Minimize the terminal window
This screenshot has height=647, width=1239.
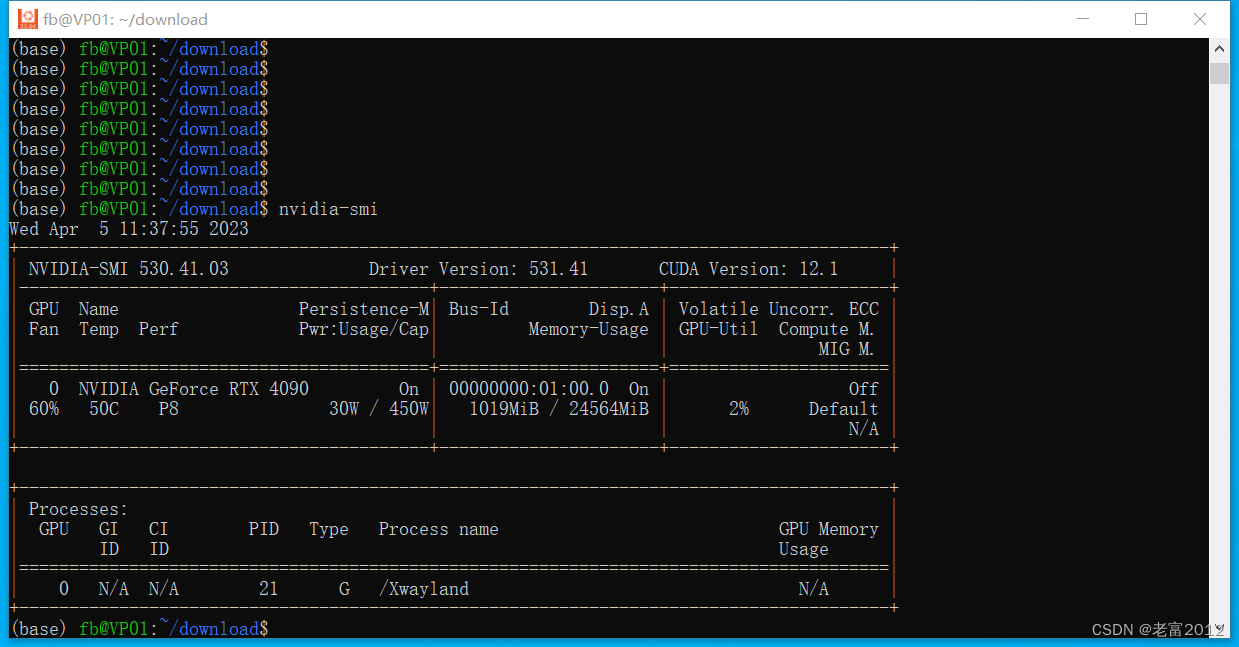tap(1082, 19)
